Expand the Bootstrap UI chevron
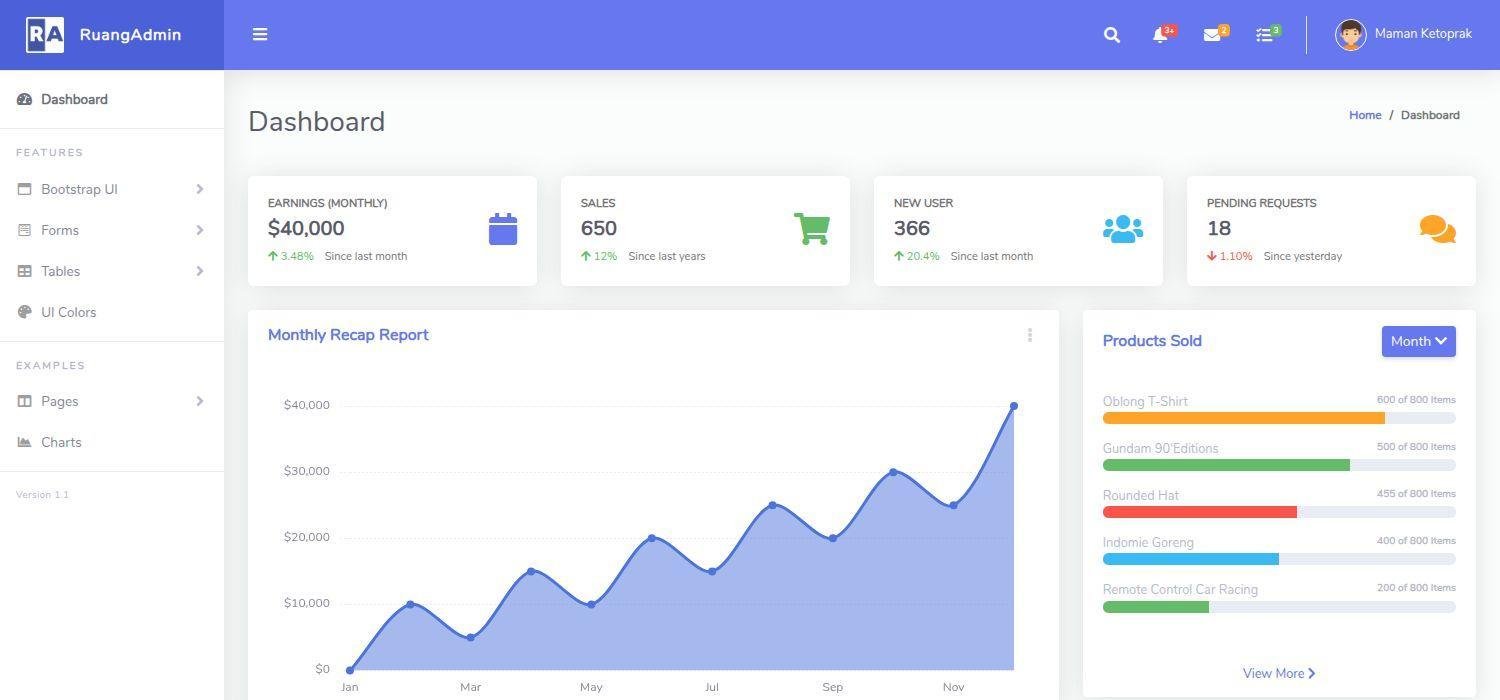The height and width of the screenshot is (700, 1500). pos(200,189)
